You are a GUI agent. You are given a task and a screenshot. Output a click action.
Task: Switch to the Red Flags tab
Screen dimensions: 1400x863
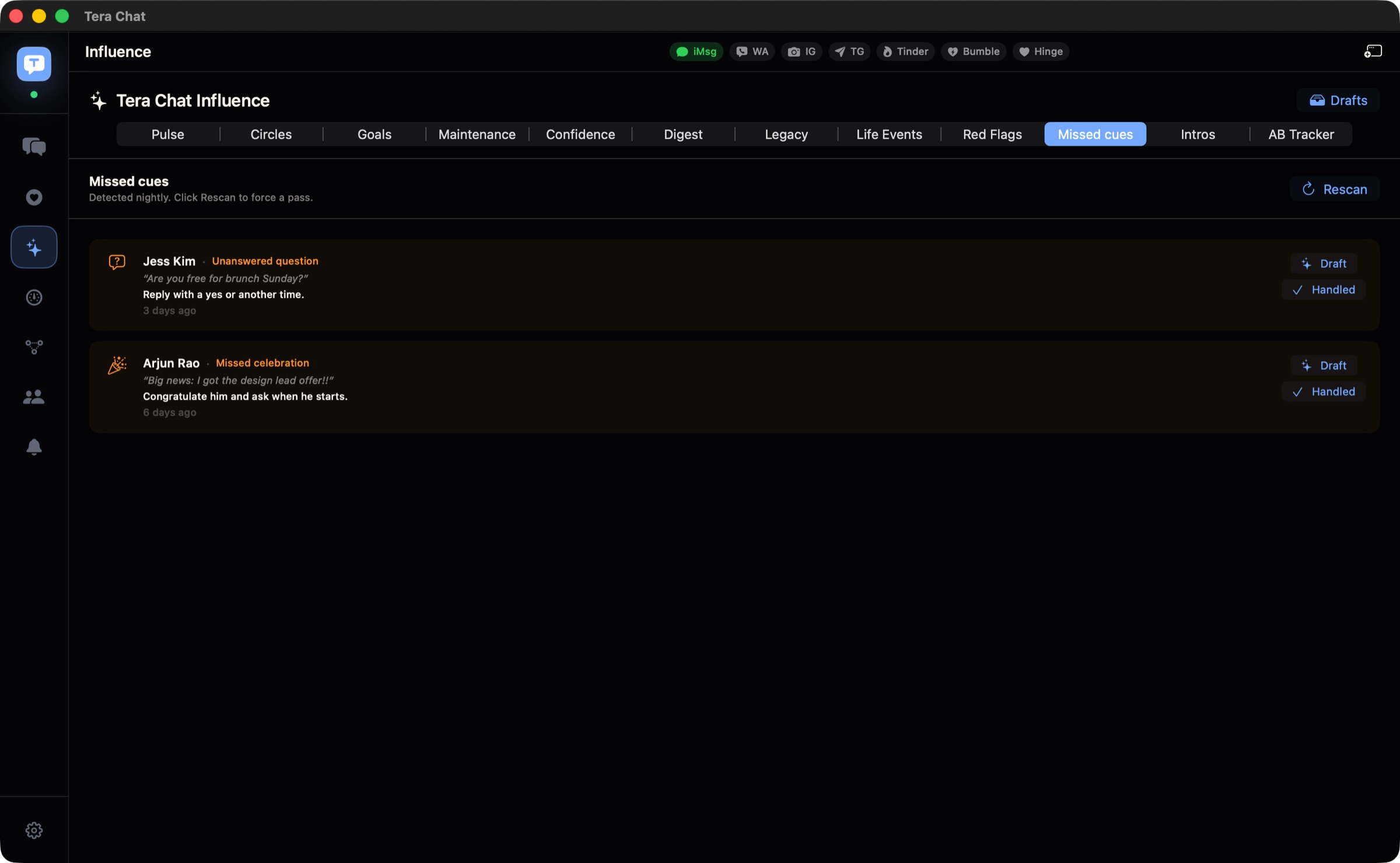click(x=992, y=134)
